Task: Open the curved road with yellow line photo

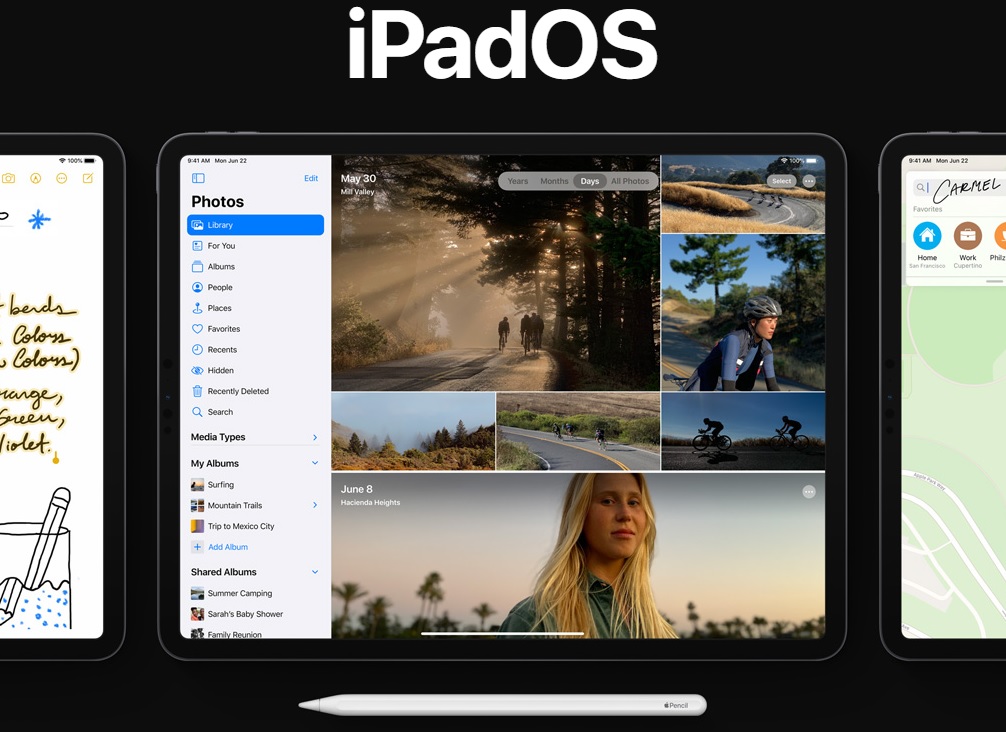Action: point(578,431)
